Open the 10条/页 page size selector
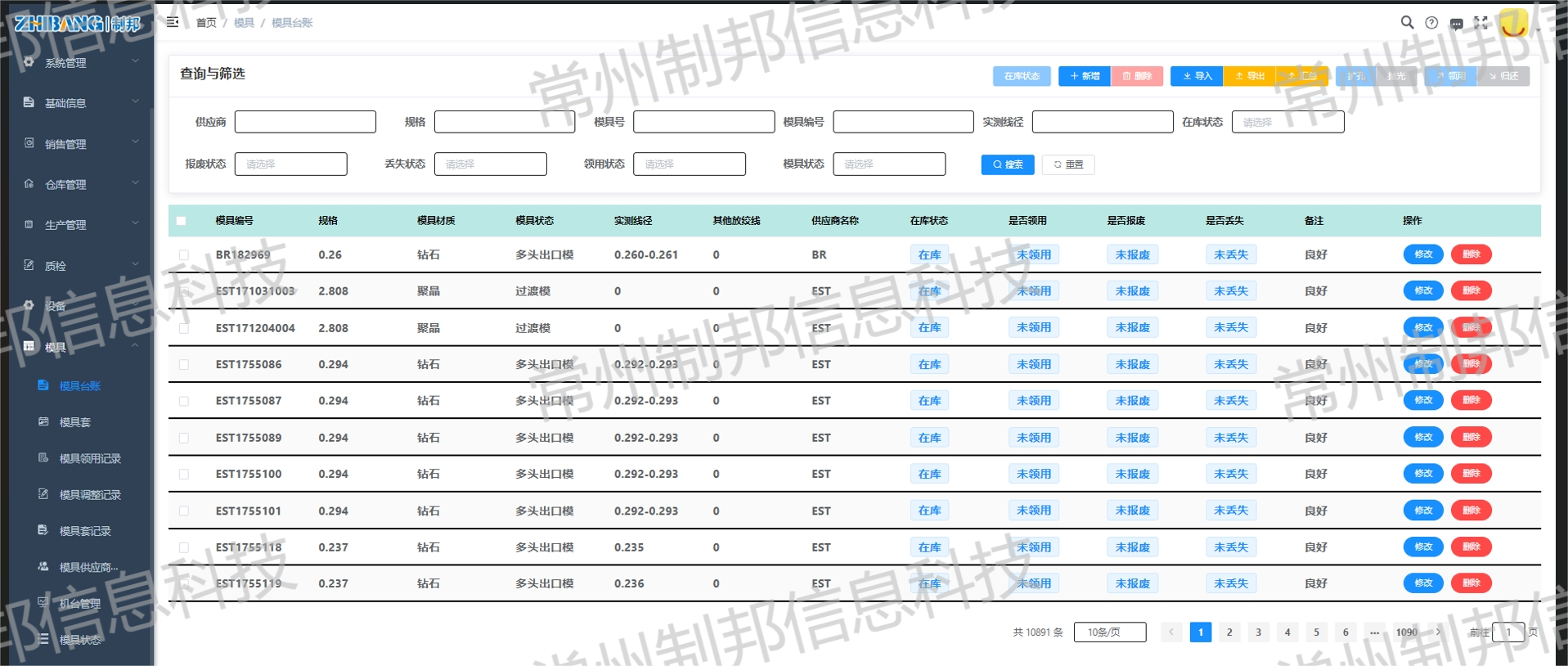This screenshot has width=1568, height=666. point(1110,632)
